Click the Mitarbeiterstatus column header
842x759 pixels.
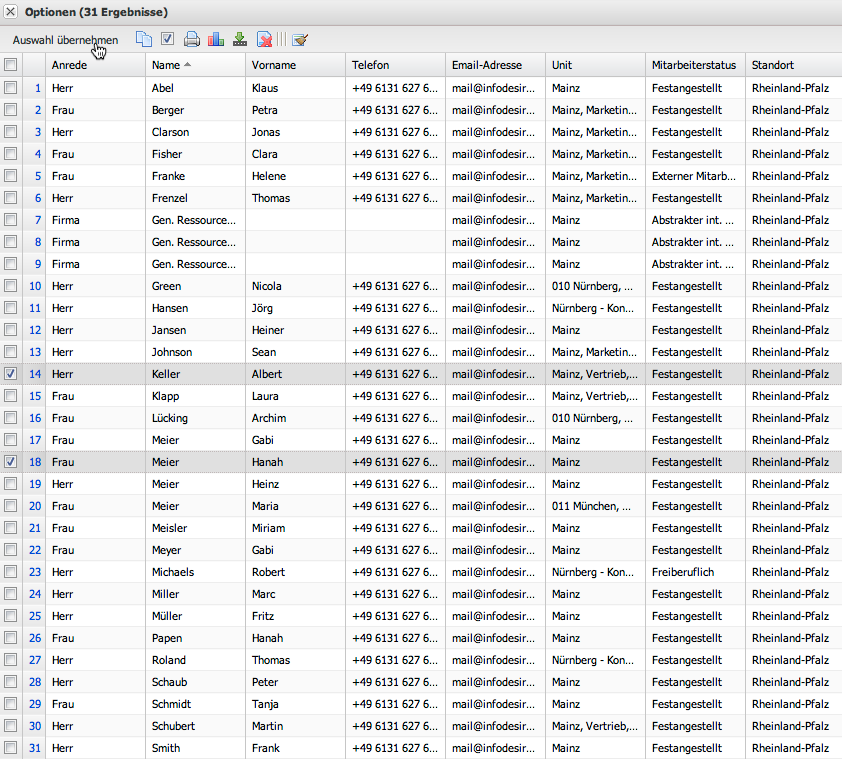pyautogui.click(x=693, y=65)
